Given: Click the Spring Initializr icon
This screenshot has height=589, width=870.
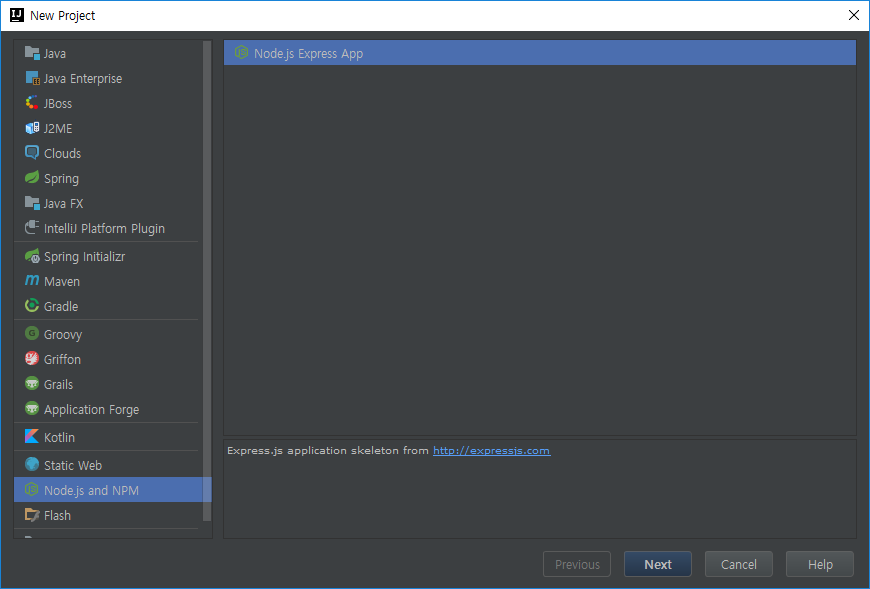Looking at the screenshot, I should (x=32, y=256).
